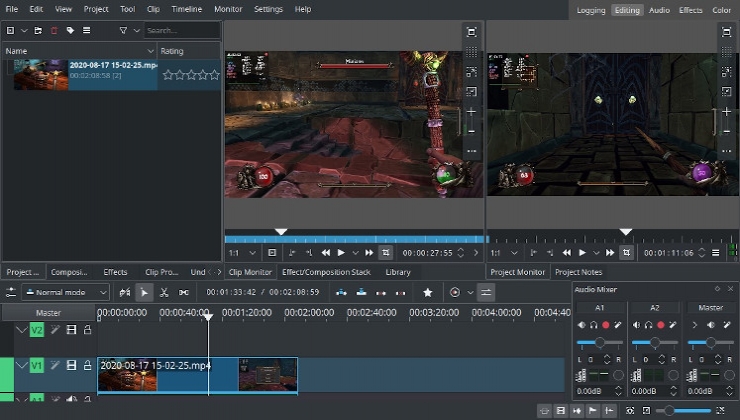Mute the Master channel in the Audio Mixer
The width and height of the screenshot is (740, 420).
[x=710, y=325]
